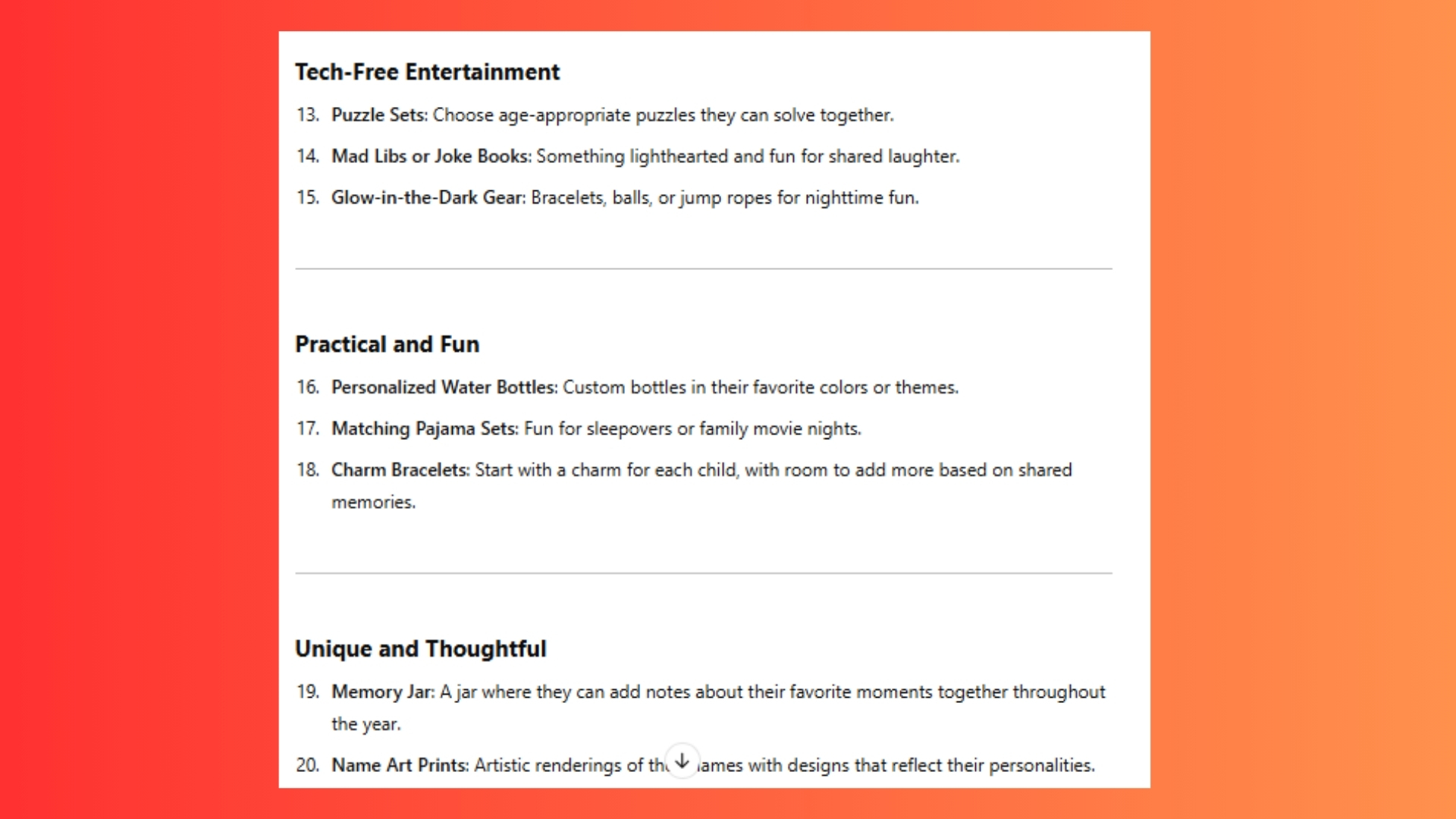Click the Glow-in-the-Dark Gear label

click(x=428, y=198)
